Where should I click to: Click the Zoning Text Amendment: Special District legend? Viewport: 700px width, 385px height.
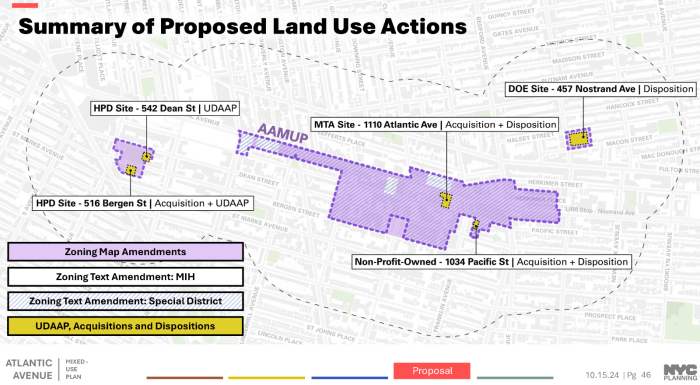pos(125,301)
